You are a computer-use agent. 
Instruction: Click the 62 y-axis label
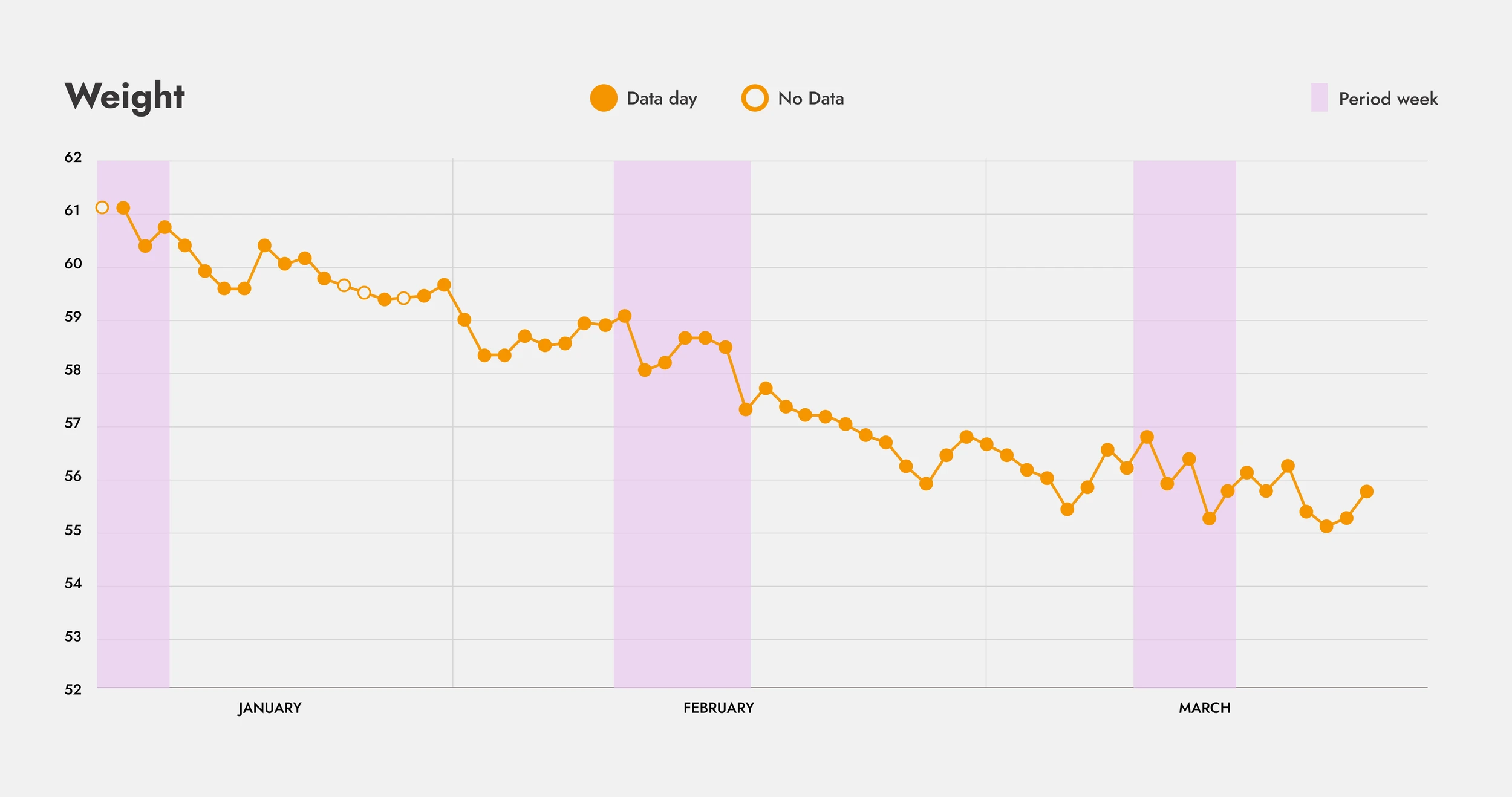tap(73, 157)
